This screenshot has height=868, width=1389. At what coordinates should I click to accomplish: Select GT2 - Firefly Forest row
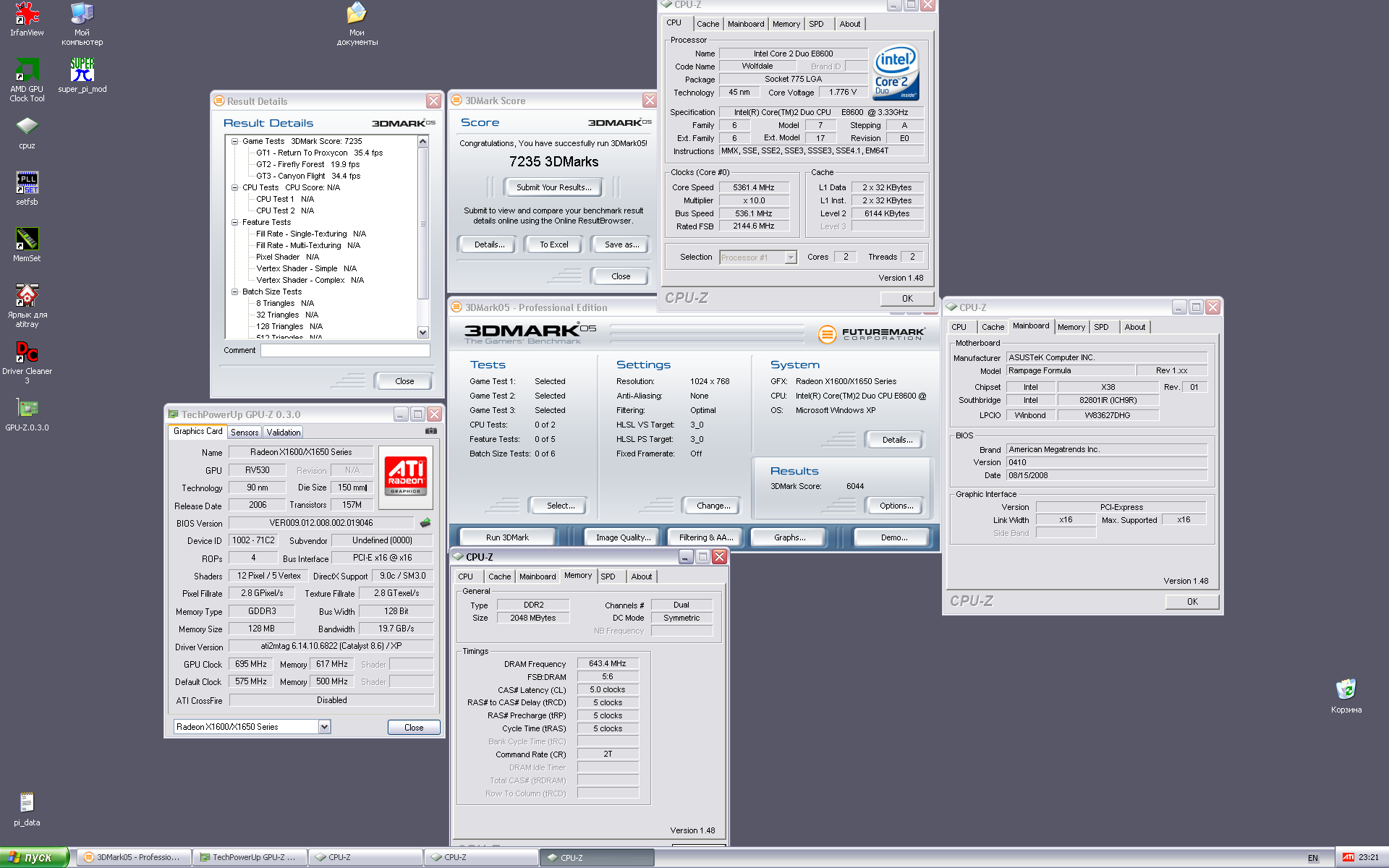click(x=307, y=164)
